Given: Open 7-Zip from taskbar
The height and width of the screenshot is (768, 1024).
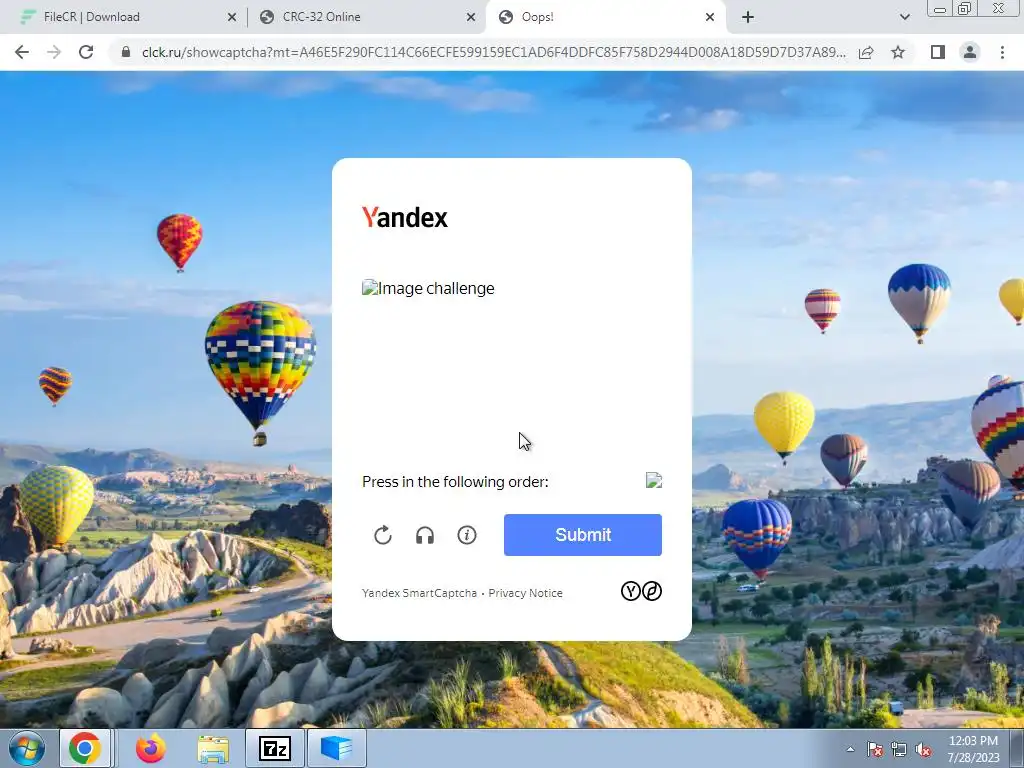Looking at the screenshot, I should (274, 748).
